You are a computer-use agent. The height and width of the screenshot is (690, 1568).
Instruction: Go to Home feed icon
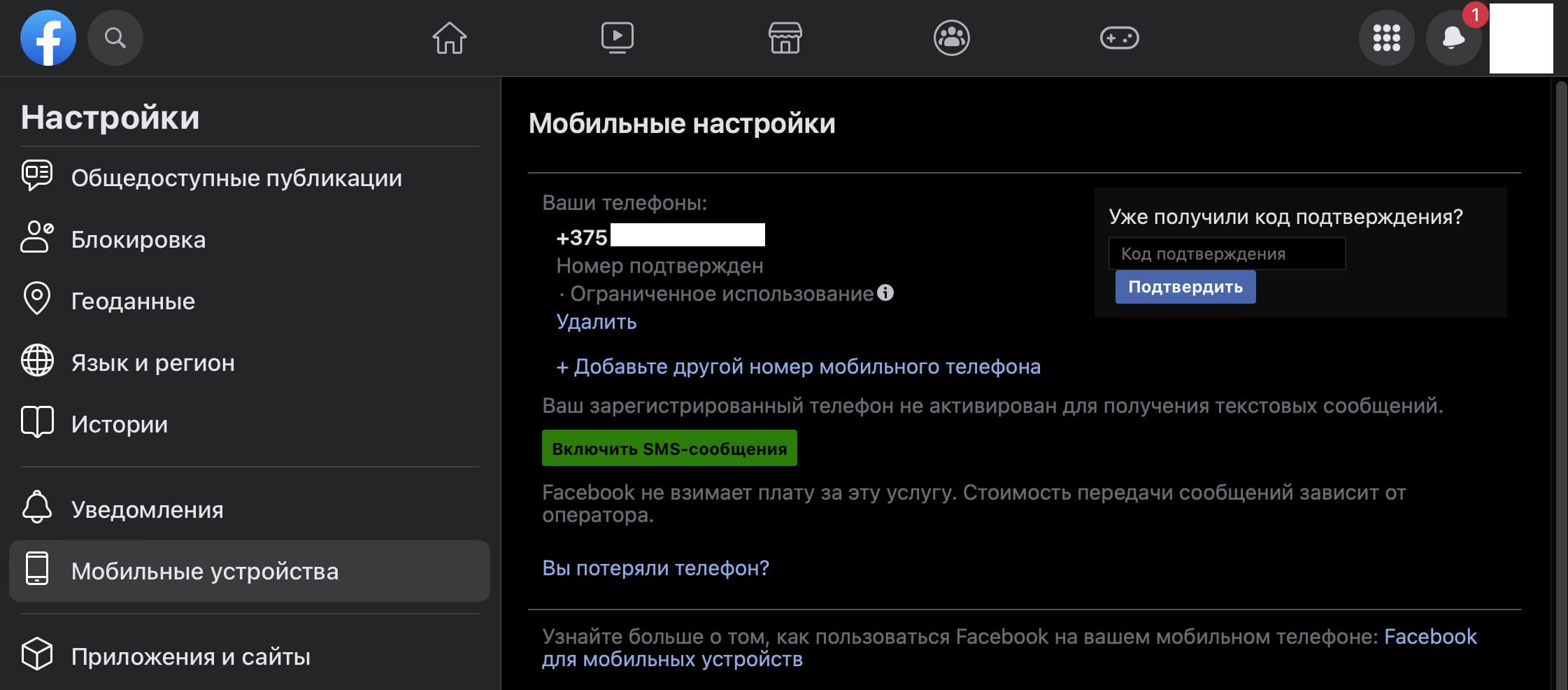pyautogui.click(x=449, y=38)
